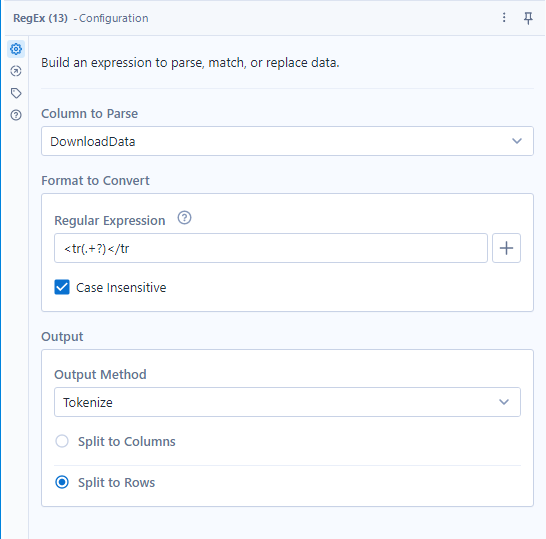Click the RegEx (13) Configuration title
The height and width of the screenshot is (539, 546).
81,18
